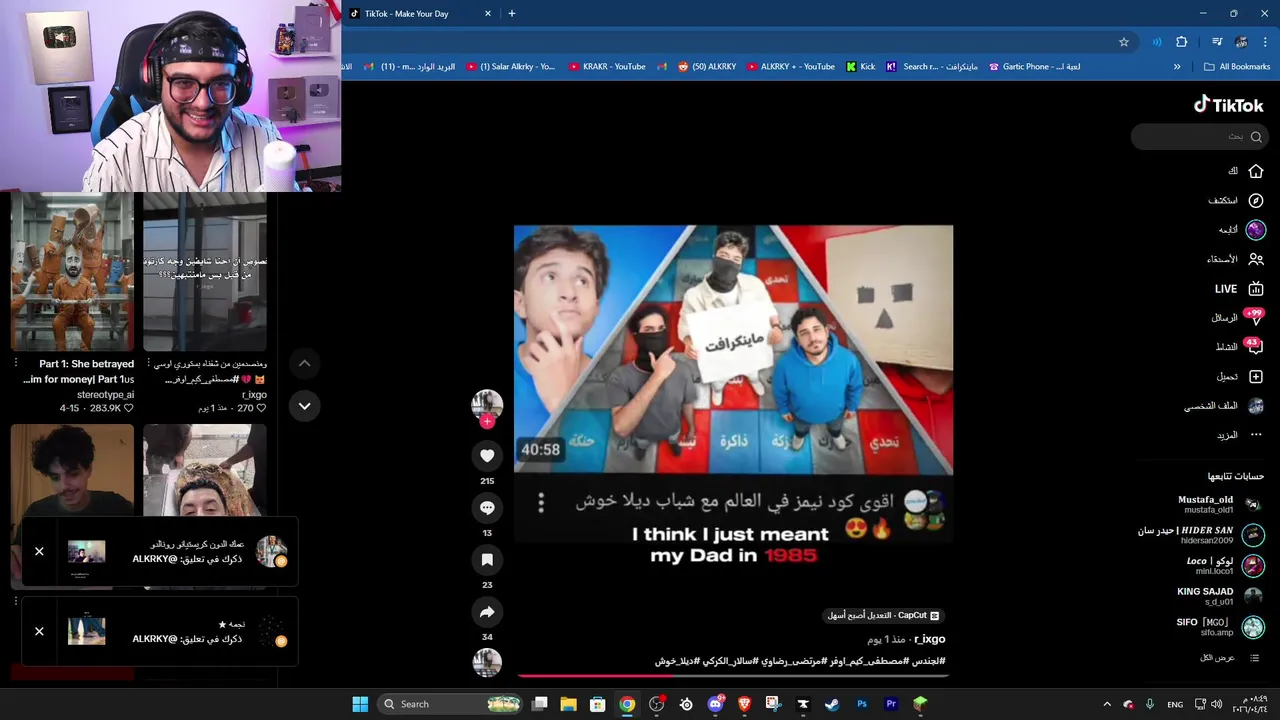Go to next video with down chevron
This screenshot has width=1280, height=720.
(x=304, y=405)
